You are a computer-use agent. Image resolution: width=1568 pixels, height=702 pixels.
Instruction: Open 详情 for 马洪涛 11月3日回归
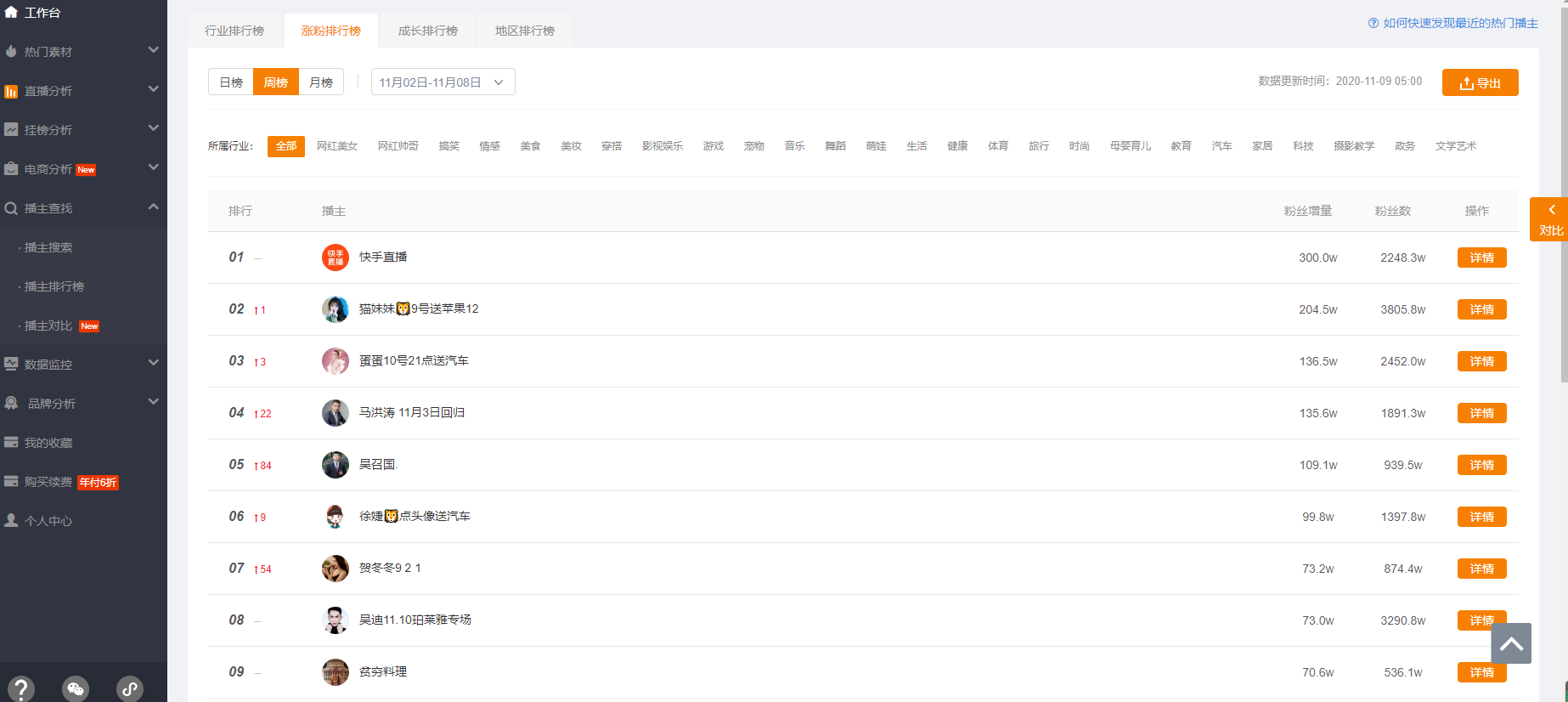[1481, 413]
